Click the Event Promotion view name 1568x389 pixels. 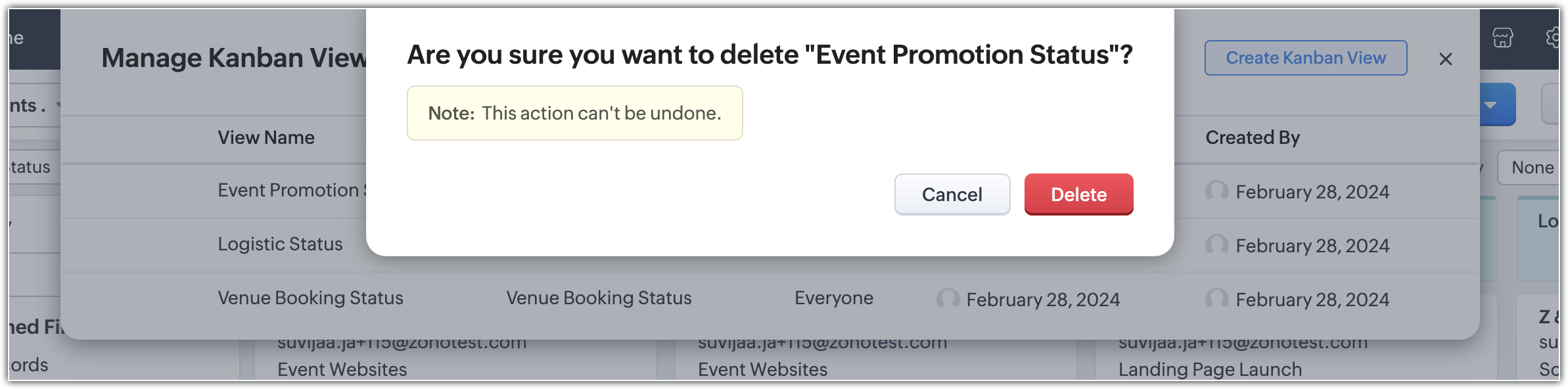pos(292,191)
